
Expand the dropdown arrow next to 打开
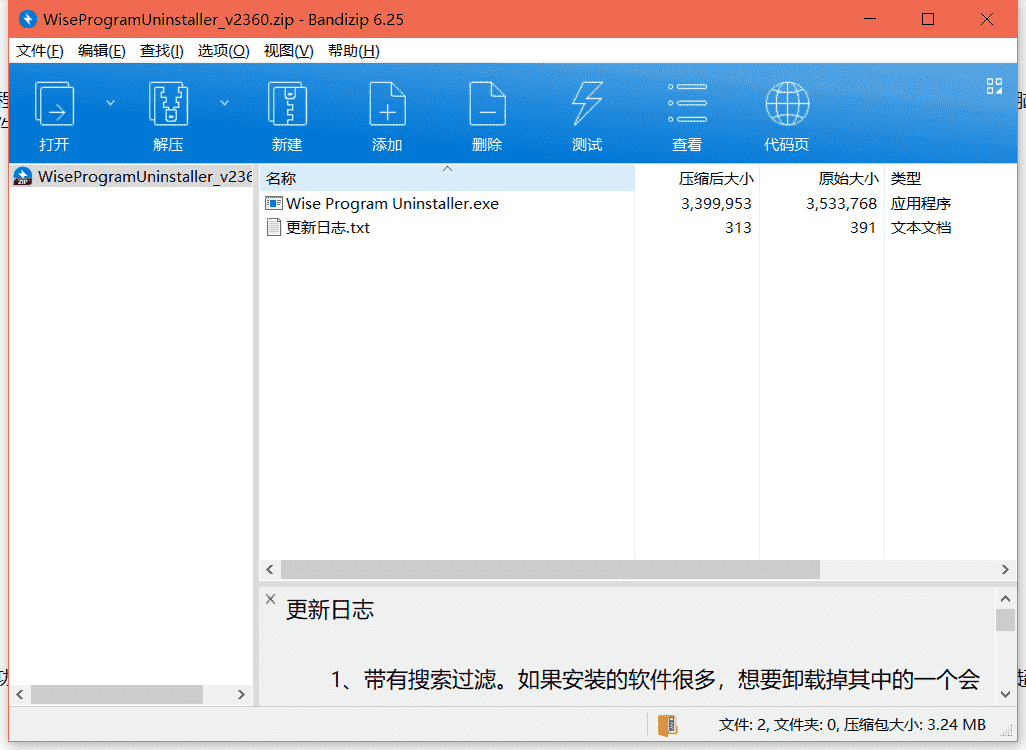tap(111, 103)
